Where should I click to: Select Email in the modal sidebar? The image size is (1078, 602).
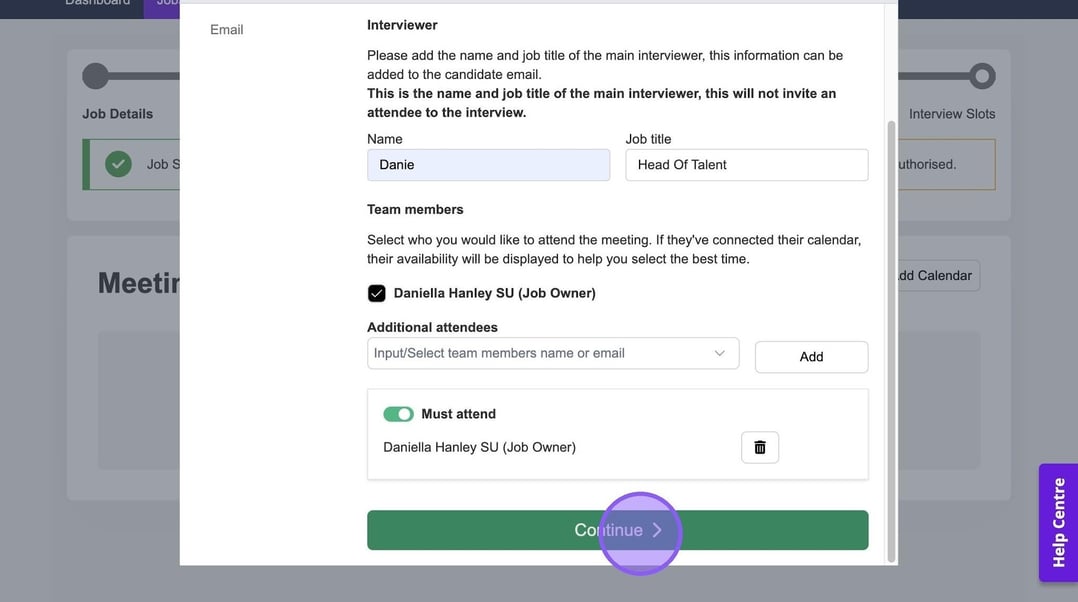tap(227, 30)
